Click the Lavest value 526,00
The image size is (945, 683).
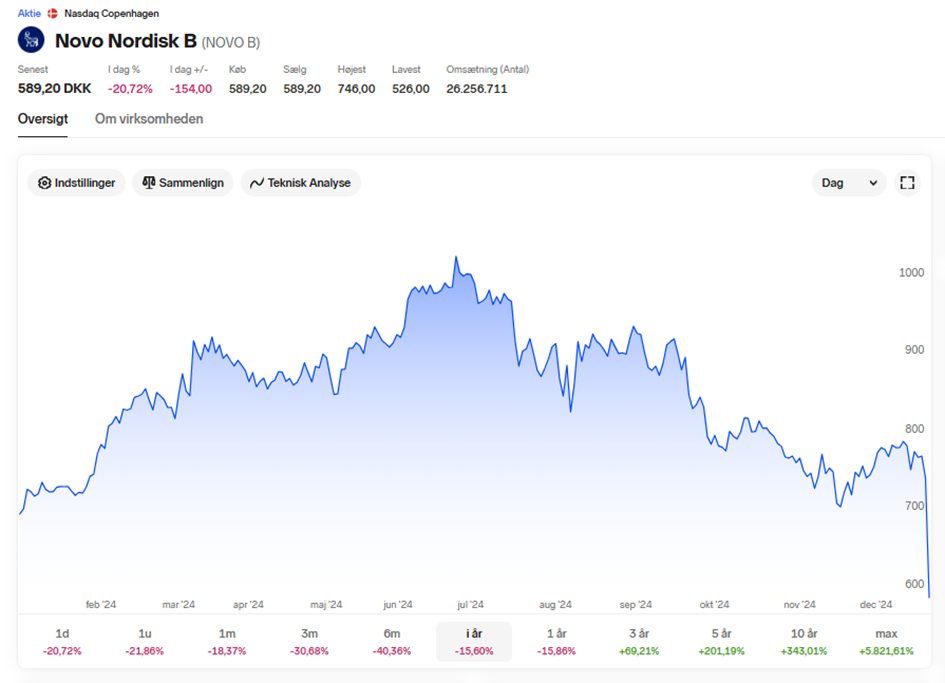tap(410, 89)
